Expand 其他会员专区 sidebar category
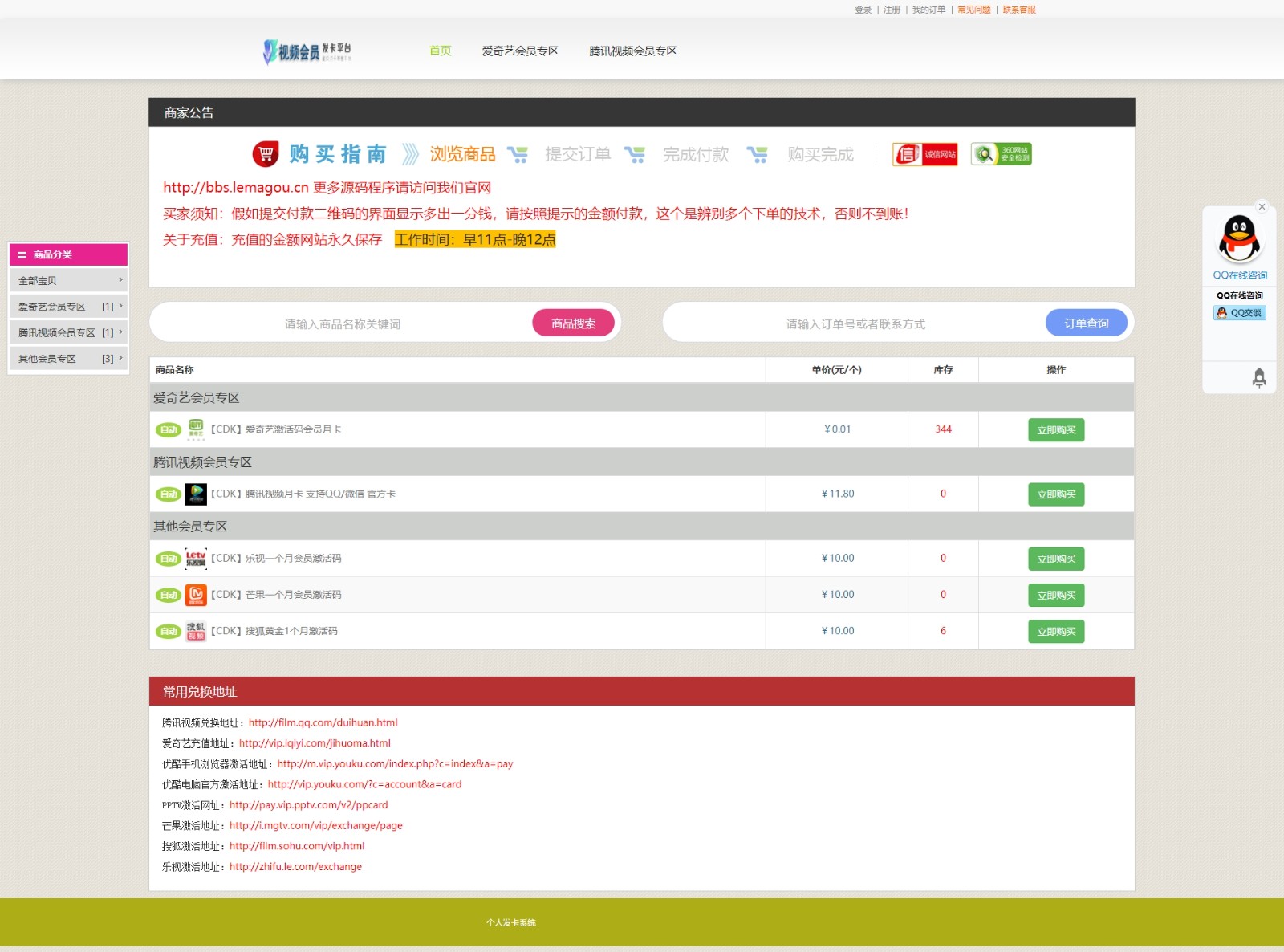This screenshot has width=1284, height=952. tap(68, 359)
